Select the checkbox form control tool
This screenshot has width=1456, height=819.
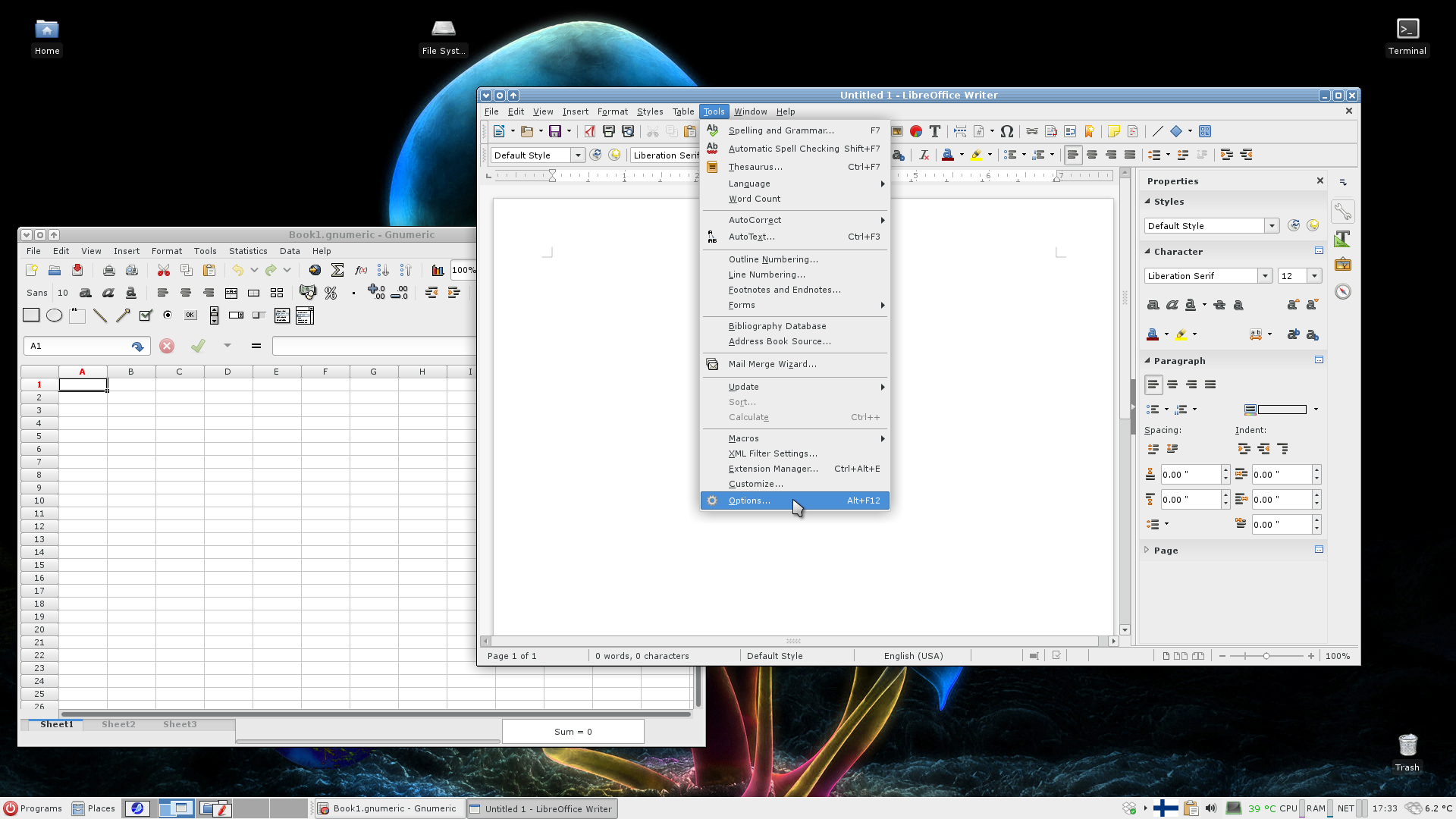(146, 315)
